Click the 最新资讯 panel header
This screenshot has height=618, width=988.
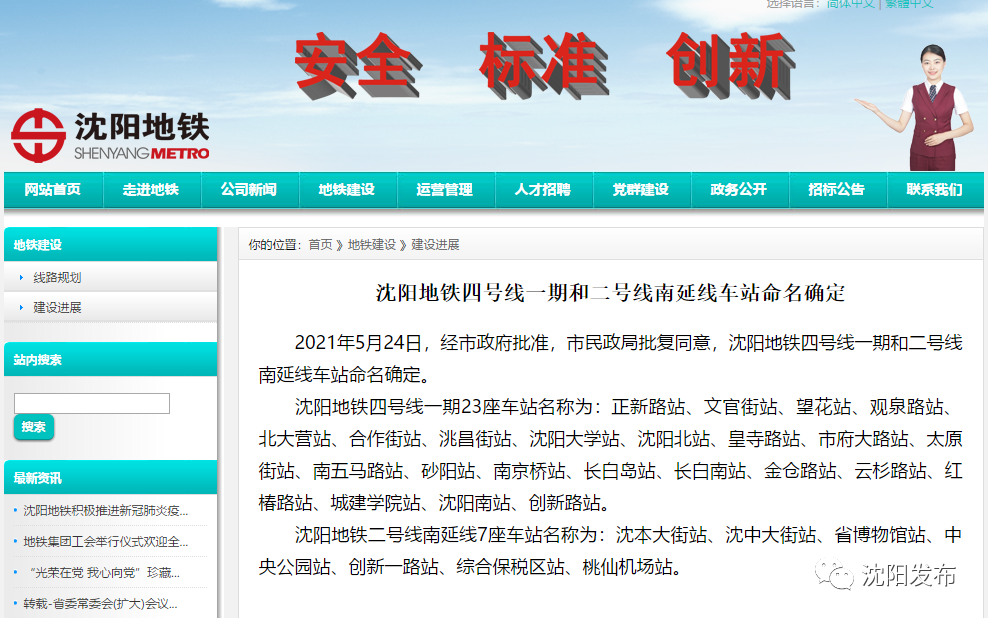[111, 478]
